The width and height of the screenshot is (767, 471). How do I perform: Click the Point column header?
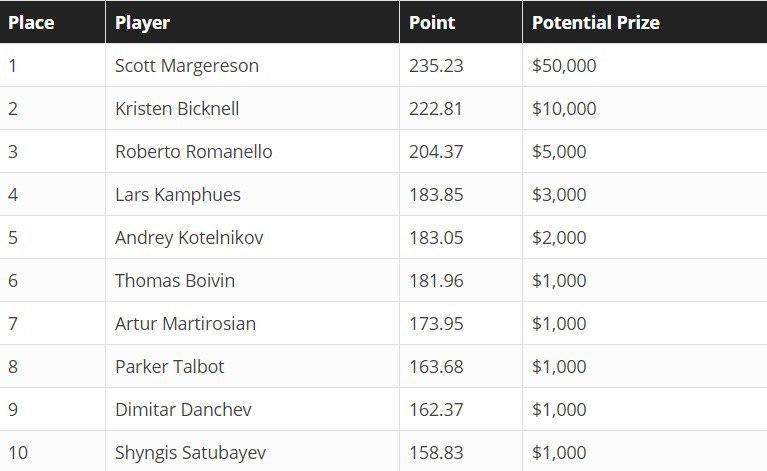tap(432, 22)
